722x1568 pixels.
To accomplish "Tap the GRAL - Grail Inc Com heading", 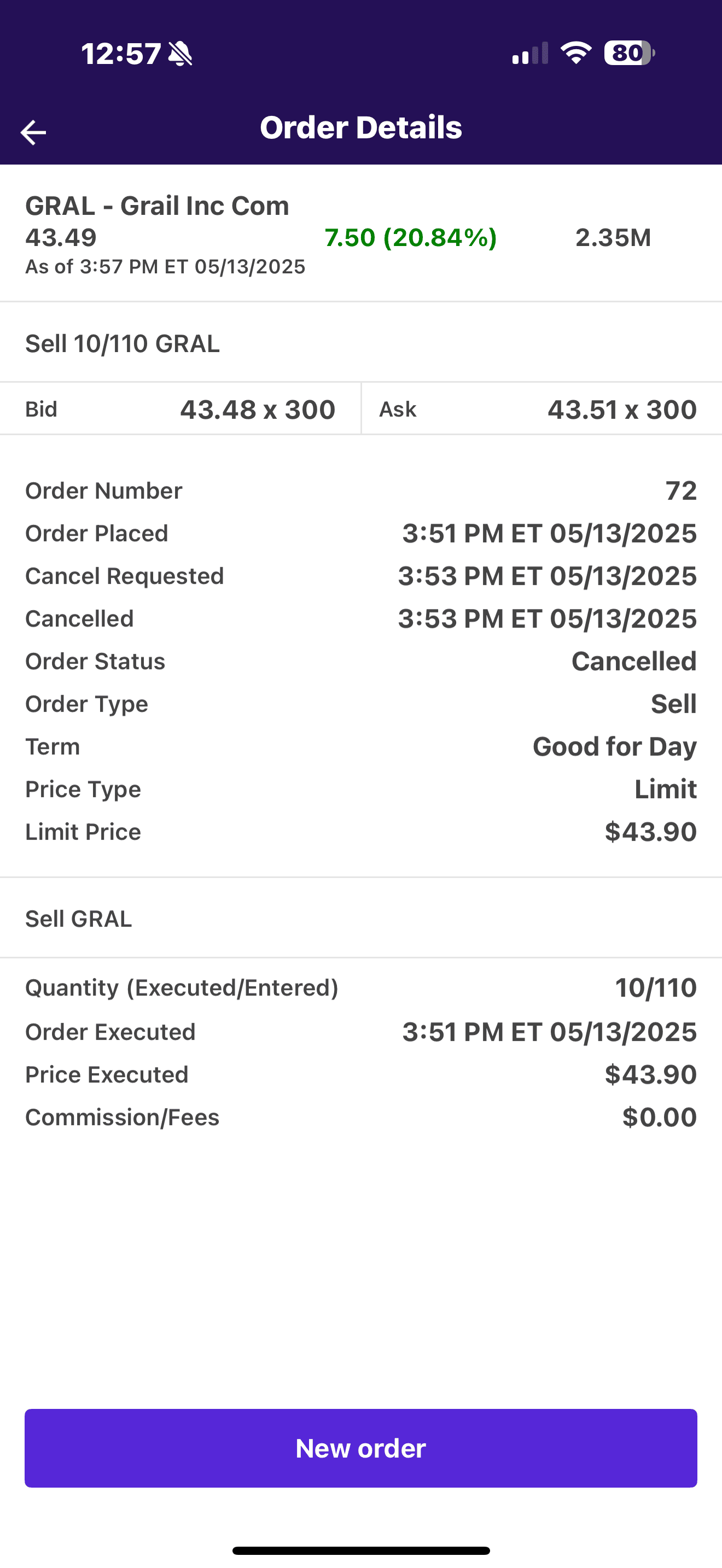I will pyautogui.click(x=157, y=206).
